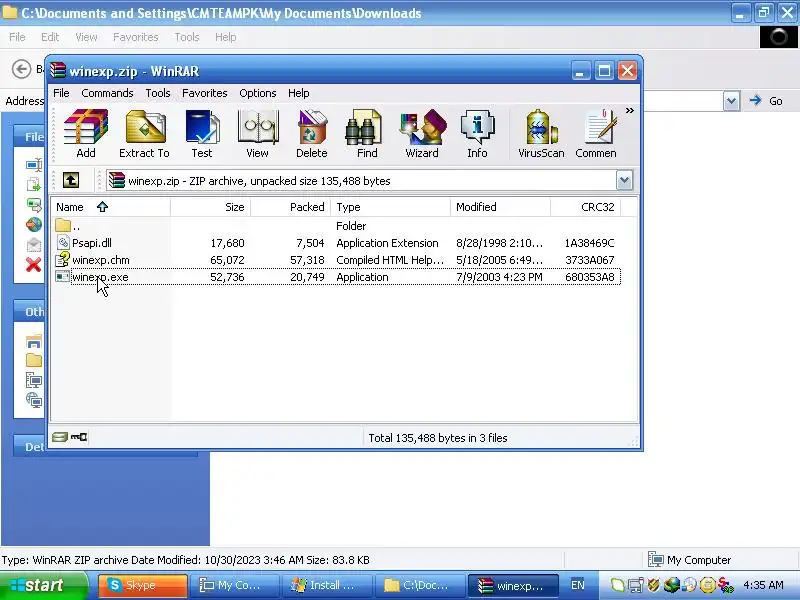The height and width of the screenshot is (600, 800).
Task: Click the Test archive icon
Action: tap(202, 134)
